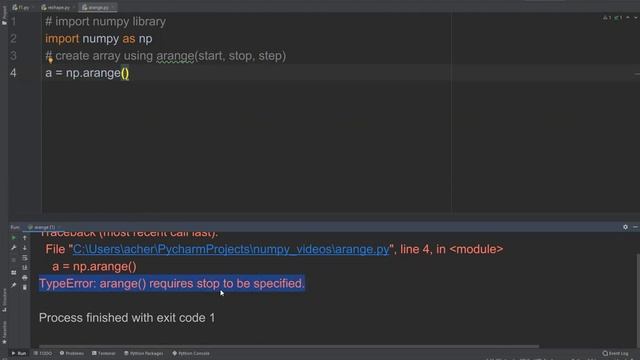
Task: Click the highlighted TypeError message line
Action: (x=172, y=284)
